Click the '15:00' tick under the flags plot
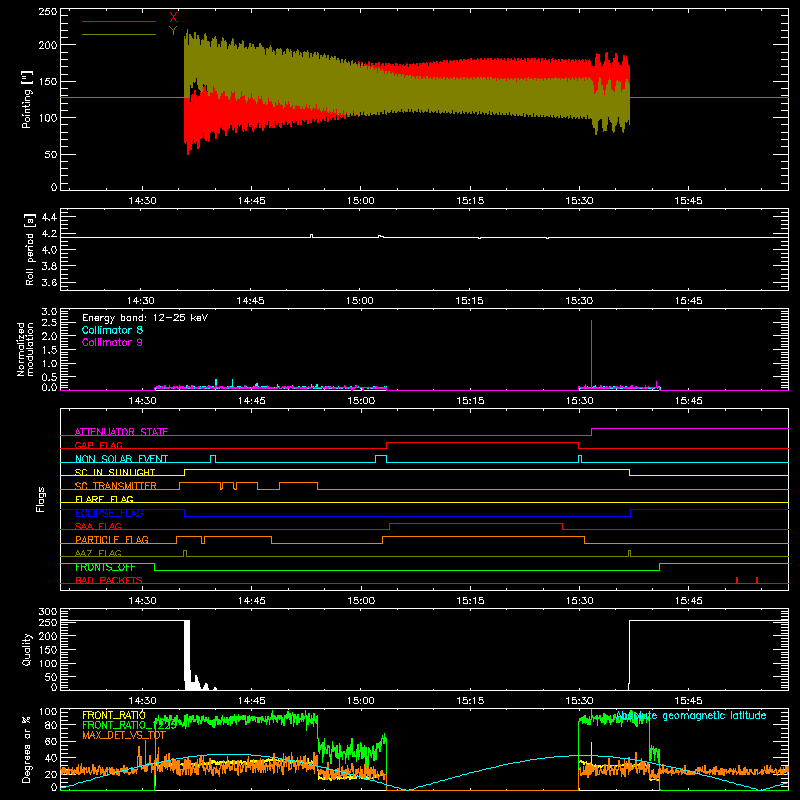The width and height of the screenshot is (800, 800). pyautogui.click(x=361, y=601)
